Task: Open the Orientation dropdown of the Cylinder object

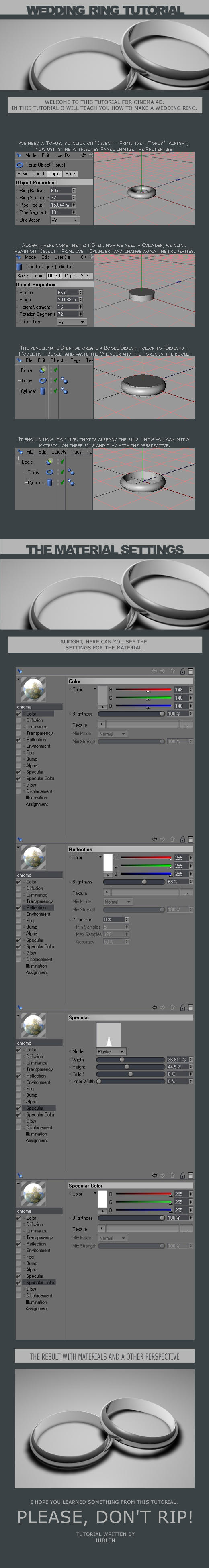Action: (71, 322)
